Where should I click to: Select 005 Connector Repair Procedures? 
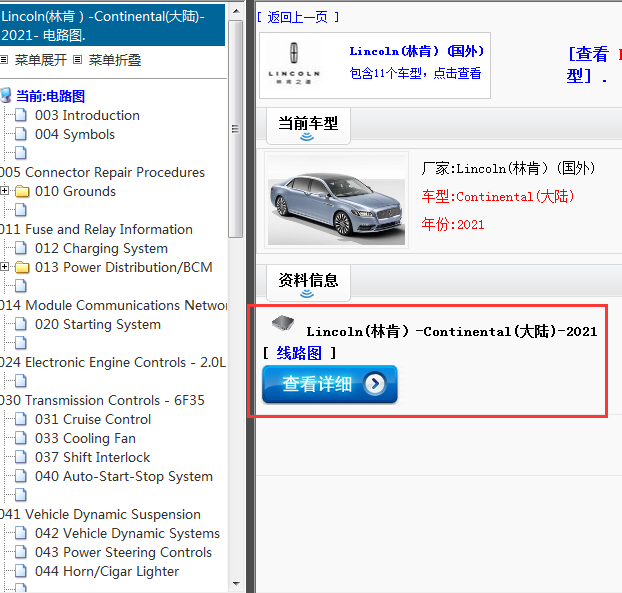(102, 173)
